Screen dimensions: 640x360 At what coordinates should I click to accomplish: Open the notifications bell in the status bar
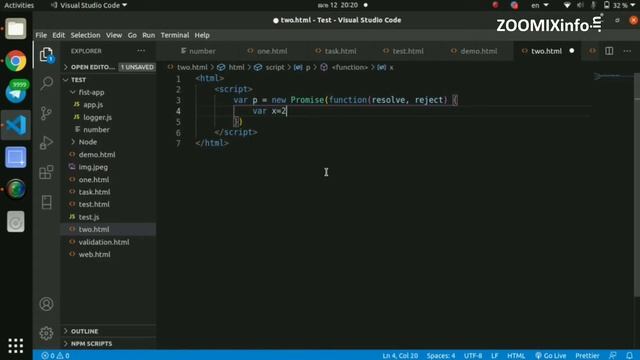pyautogui.click(x=629, y=356)
